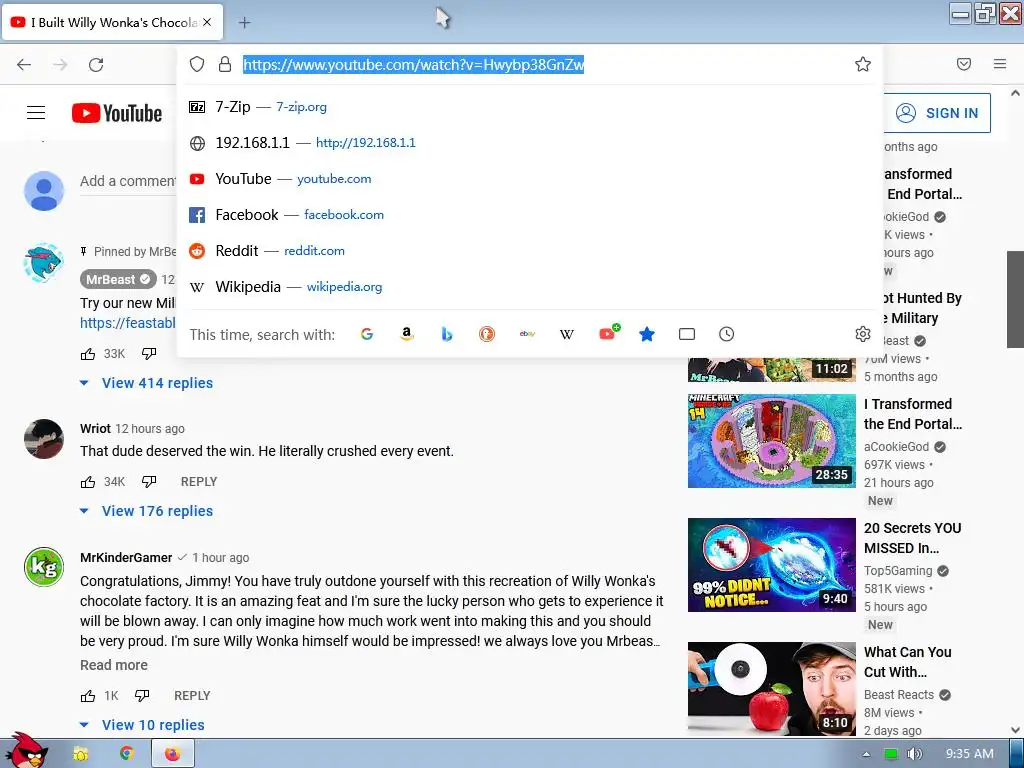Open the 11:02 video thumbnail
This screenshot has width=1024, height=768.
(772, 370)
